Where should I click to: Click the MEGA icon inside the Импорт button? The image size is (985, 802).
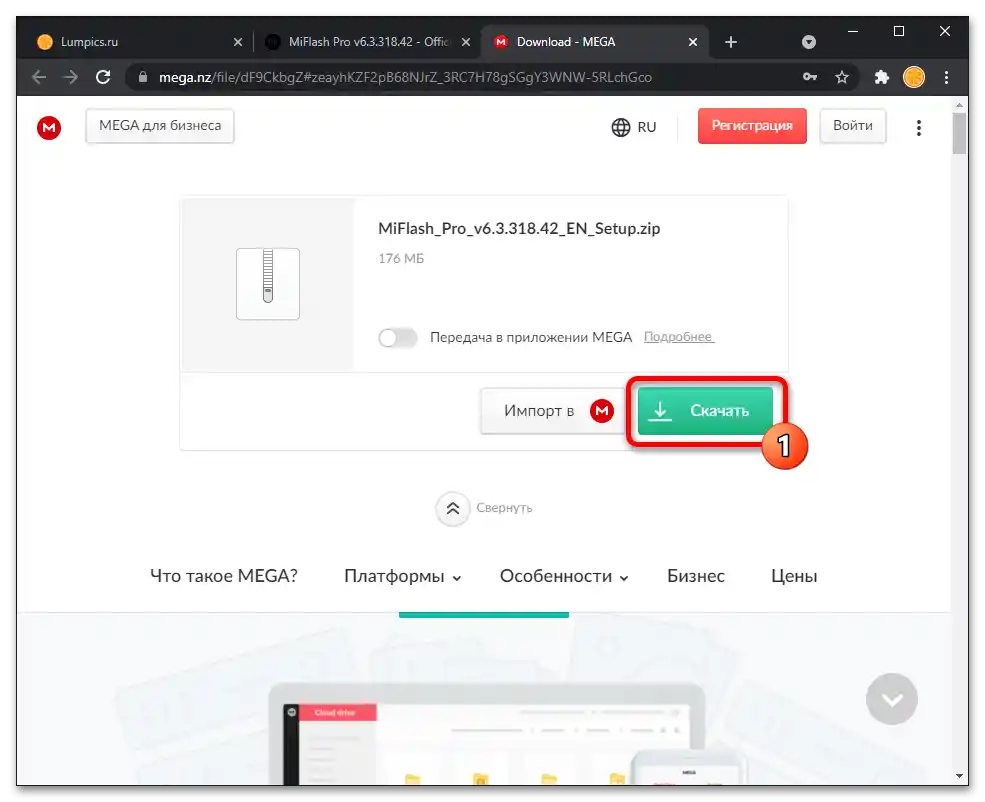coord(601,410)
